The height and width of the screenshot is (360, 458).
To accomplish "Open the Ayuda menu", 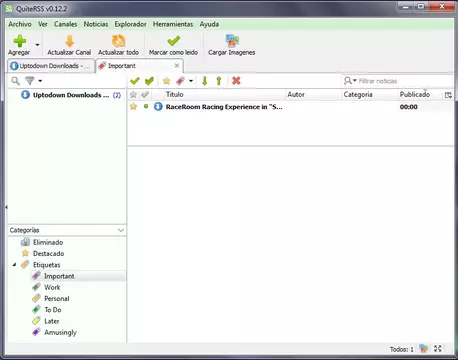I will point(209,24).
